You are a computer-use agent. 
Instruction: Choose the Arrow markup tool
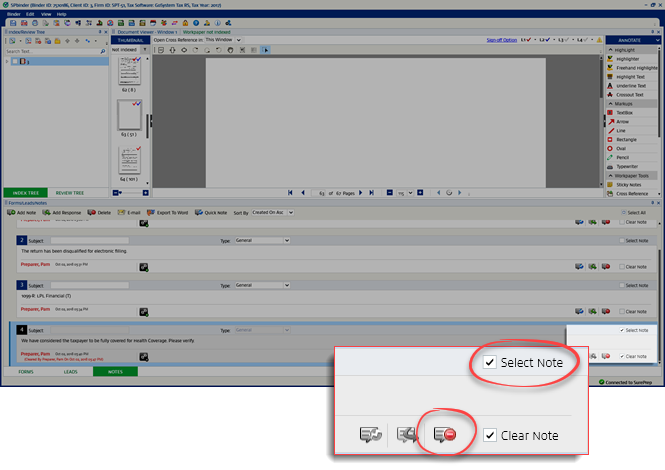(624, 121)
